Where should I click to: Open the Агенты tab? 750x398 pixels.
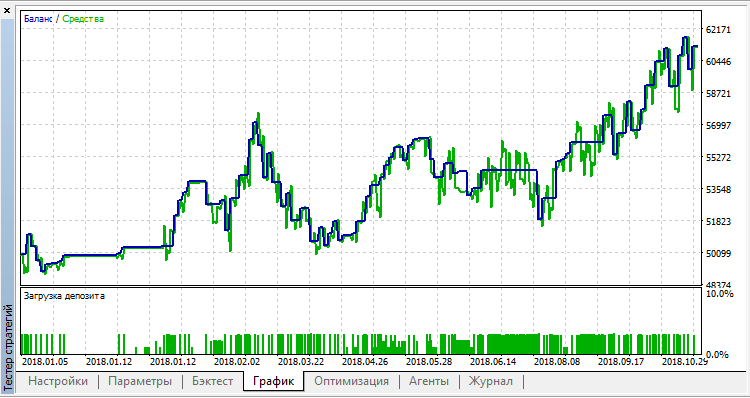click(x=429, y=381)
